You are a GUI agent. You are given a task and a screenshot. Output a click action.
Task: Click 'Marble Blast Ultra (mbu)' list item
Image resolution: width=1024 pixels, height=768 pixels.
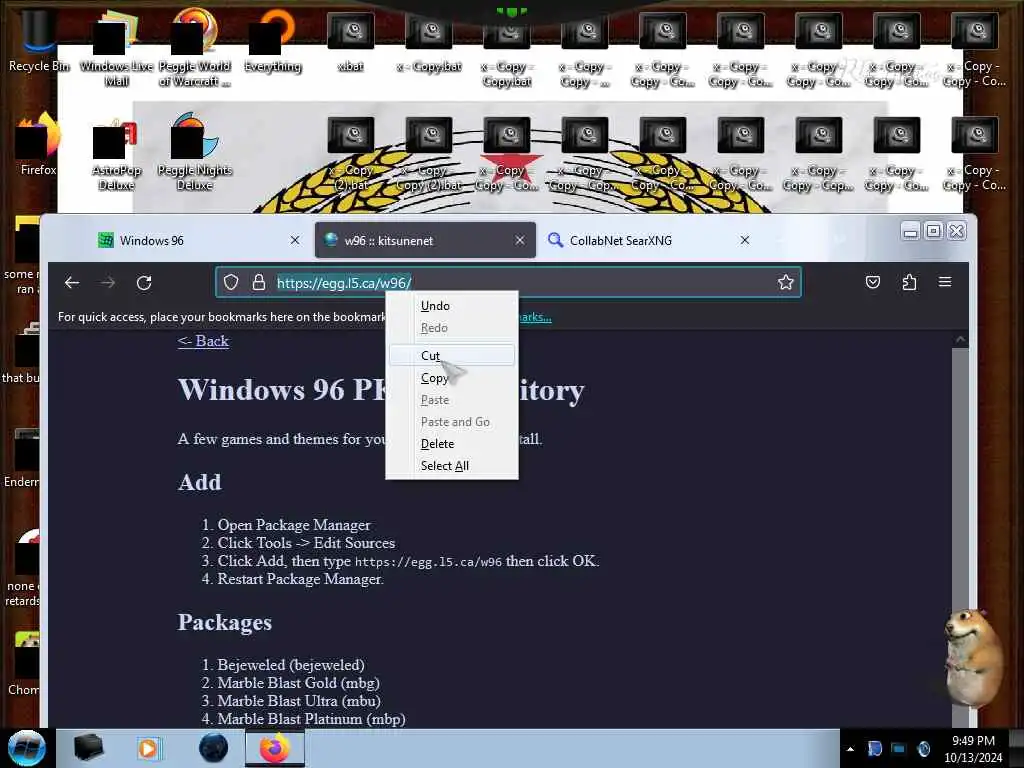pyautogui.click(x=298, y=701)
